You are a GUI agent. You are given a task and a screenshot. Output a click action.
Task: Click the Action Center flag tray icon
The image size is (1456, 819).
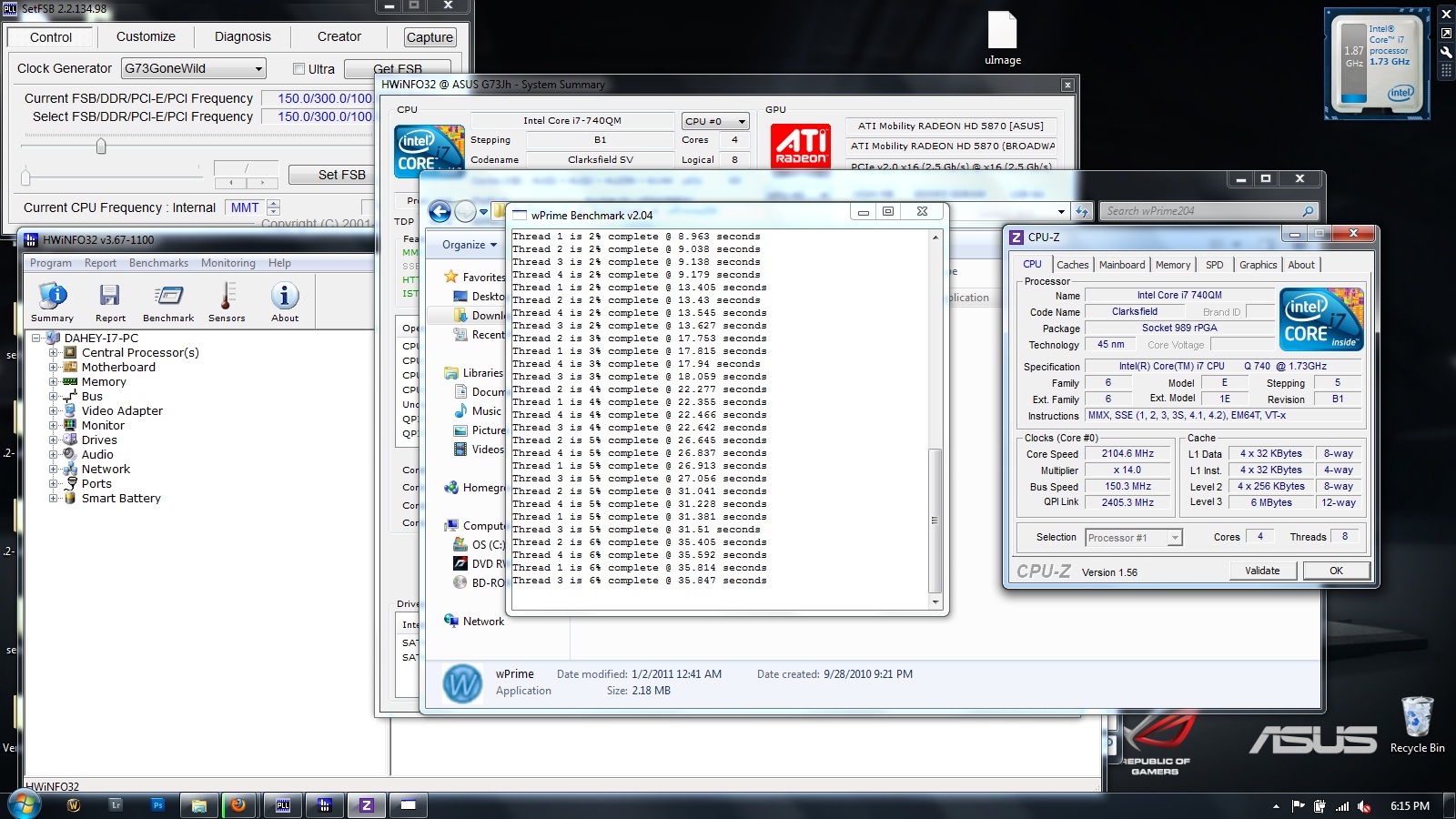1298,806
